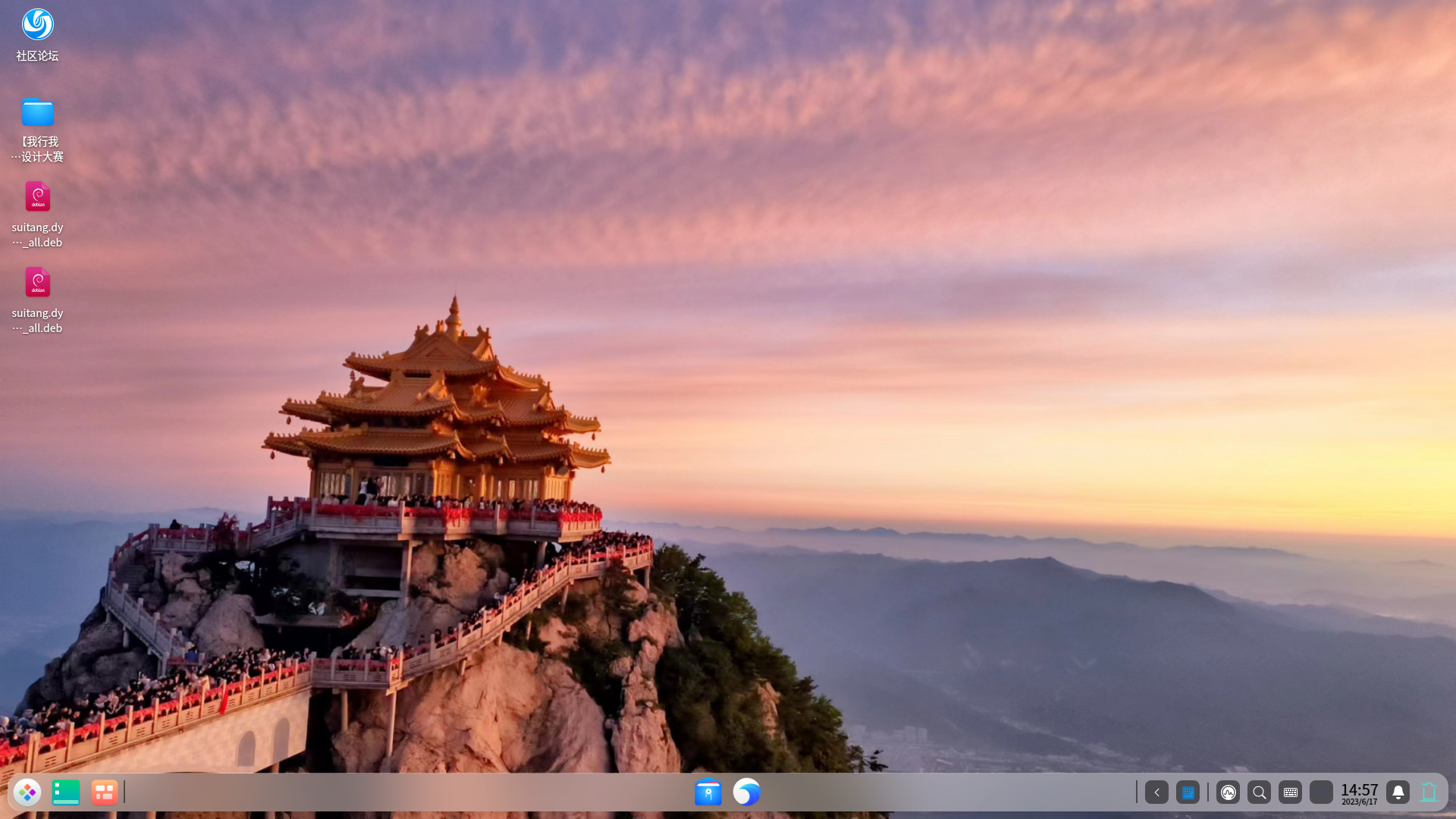Image resolution: width=1456 pixels, height=819 pixels.
Task: Launch the UOS Browser from the dock
Action: (746, 792)
